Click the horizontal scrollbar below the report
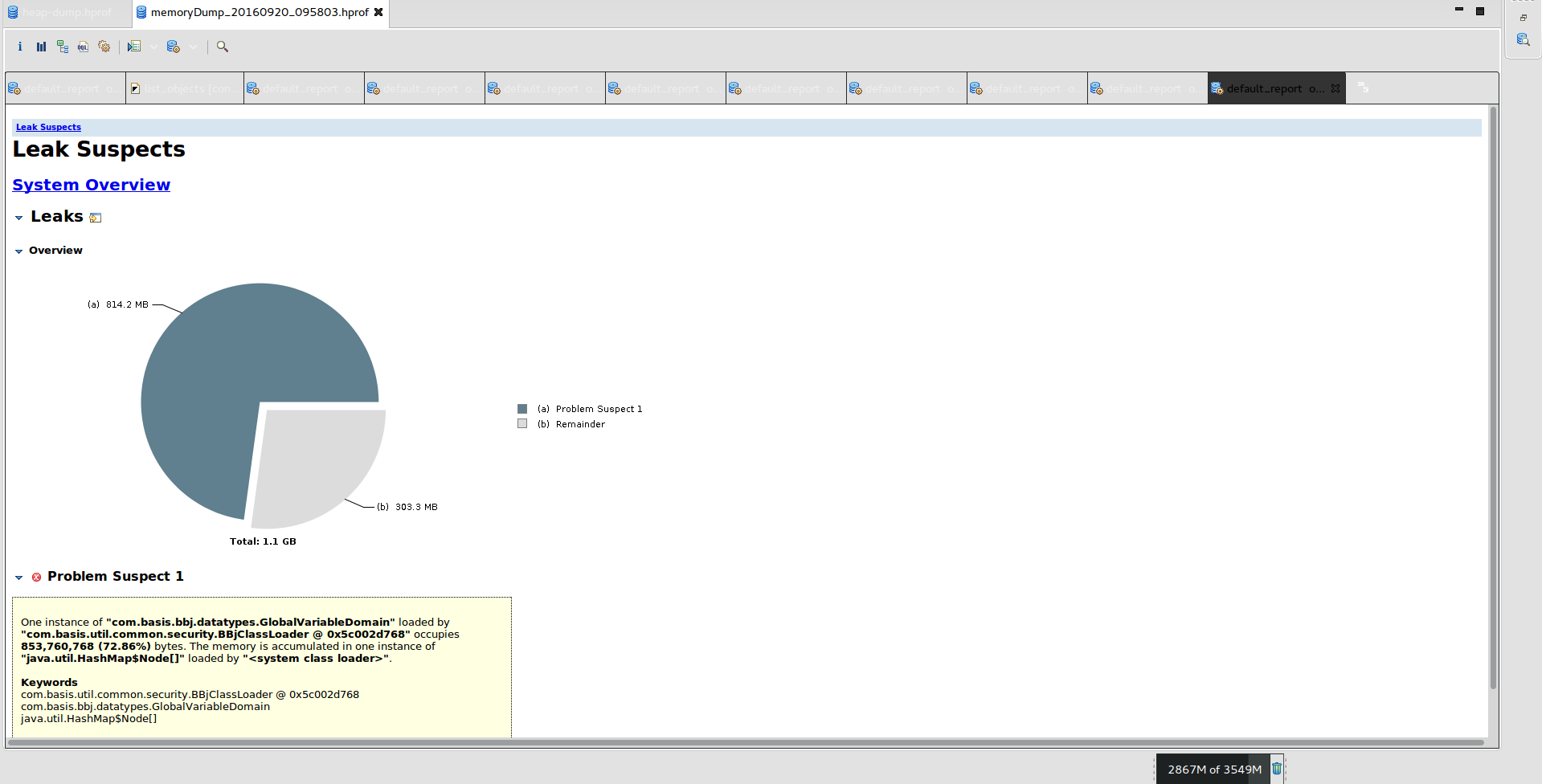 click(x=746, y=742)
